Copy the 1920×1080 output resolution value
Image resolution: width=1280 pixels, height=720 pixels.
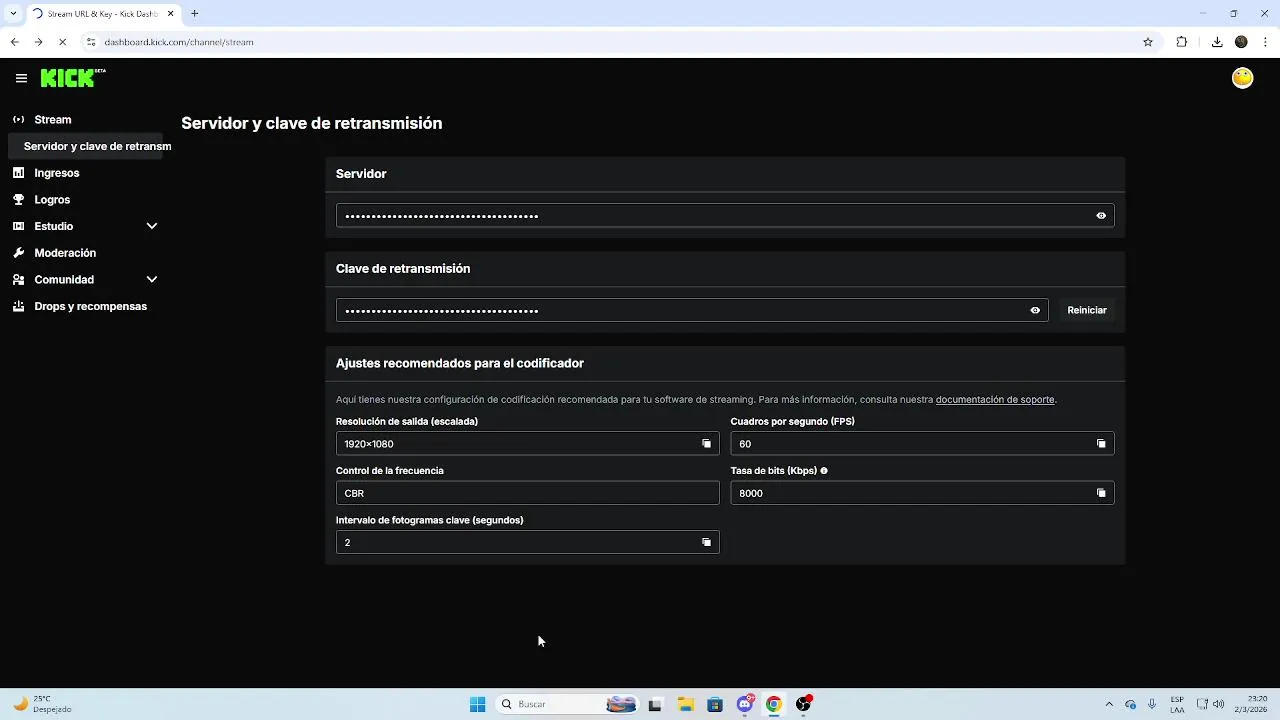click(706, 444)
